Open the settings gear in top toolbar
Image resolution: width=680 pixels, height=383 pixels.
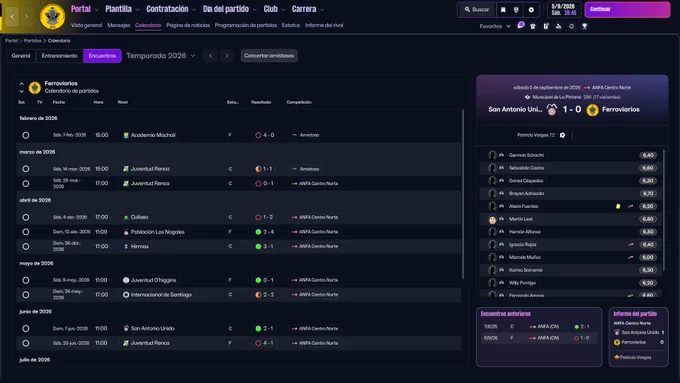point(531,10)
